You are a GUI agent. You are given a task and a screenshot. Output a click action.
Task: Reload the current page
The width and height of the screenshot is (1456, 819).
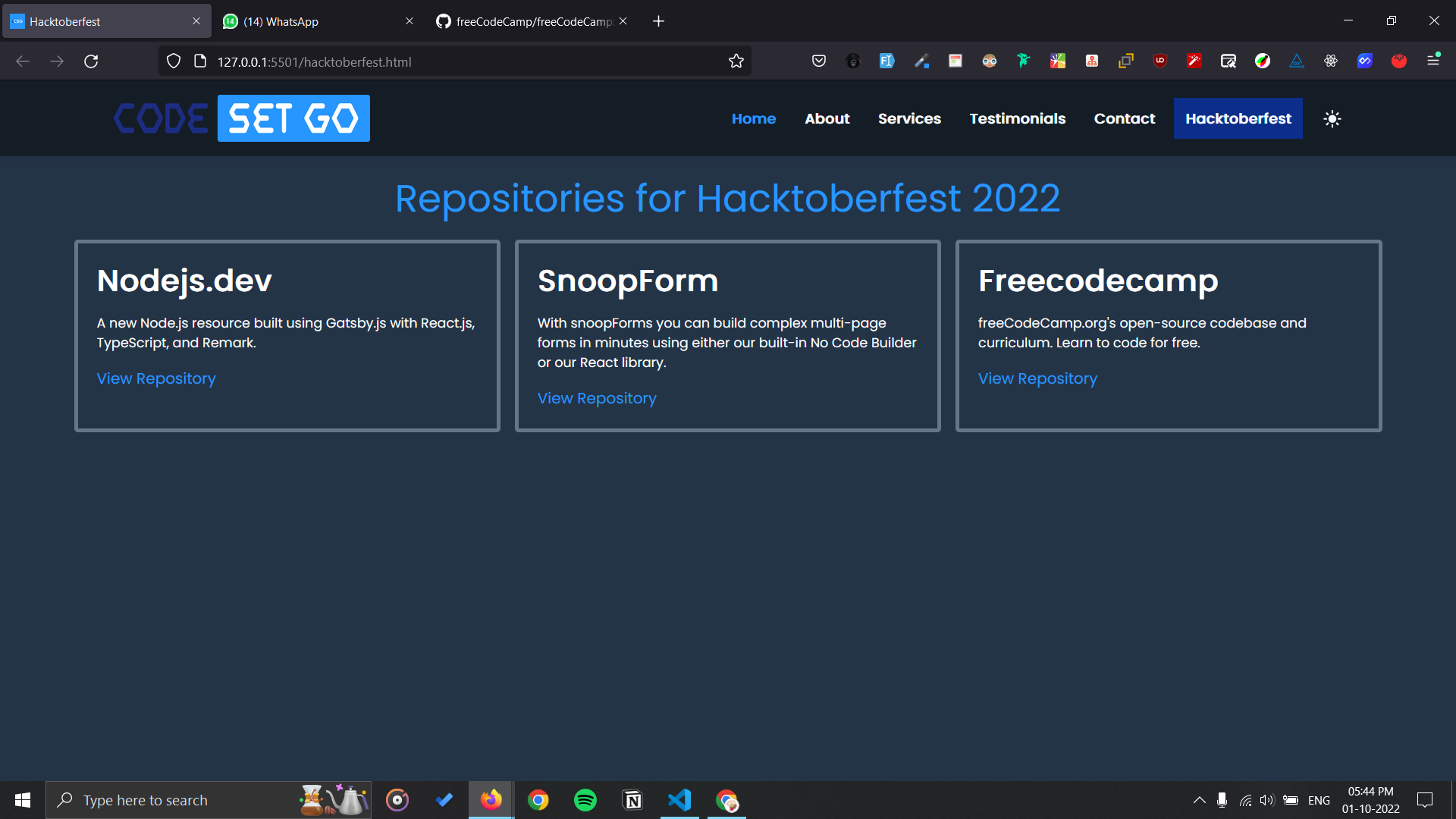91,61
